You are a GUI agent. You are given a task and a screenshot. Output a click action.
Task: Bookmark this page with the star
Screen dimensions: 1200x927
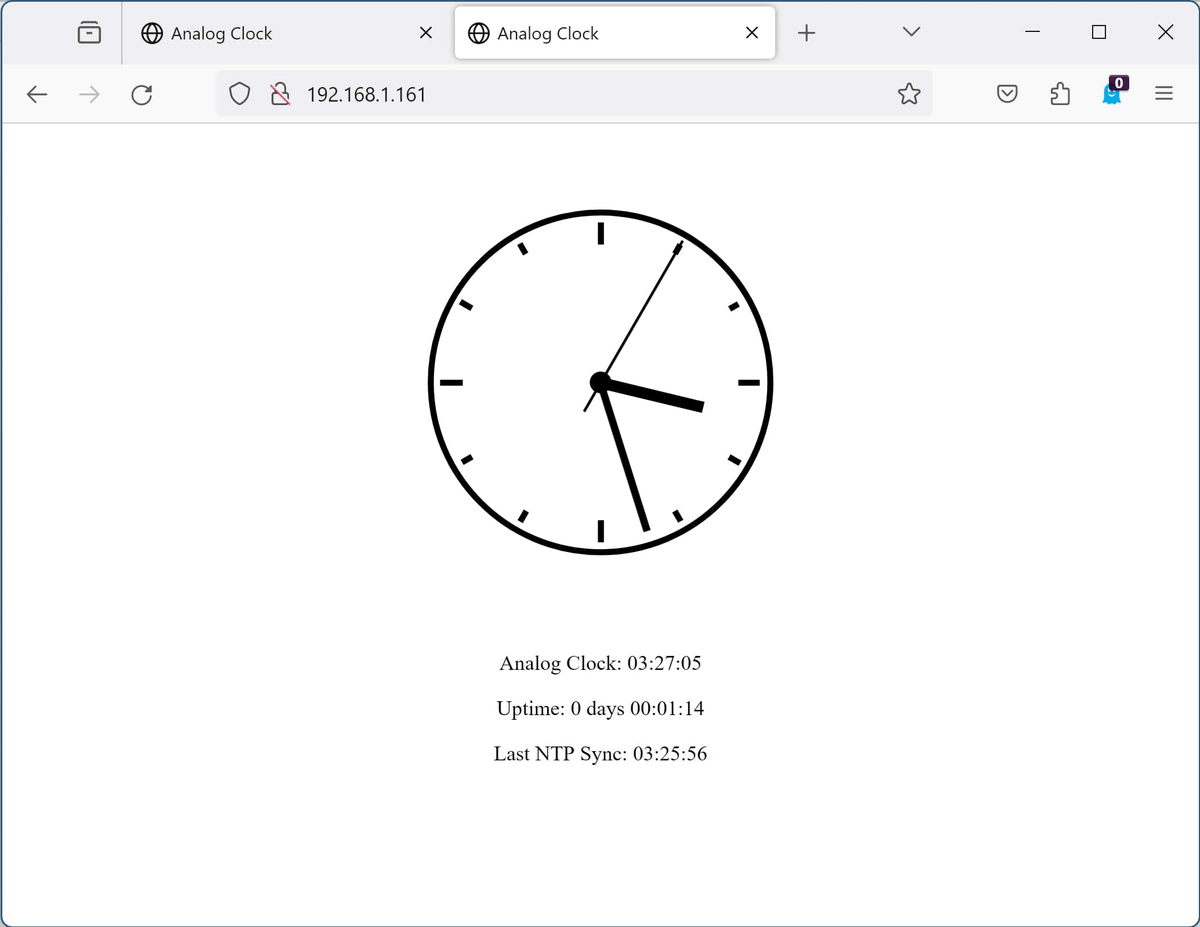click(x=908, y=95)
